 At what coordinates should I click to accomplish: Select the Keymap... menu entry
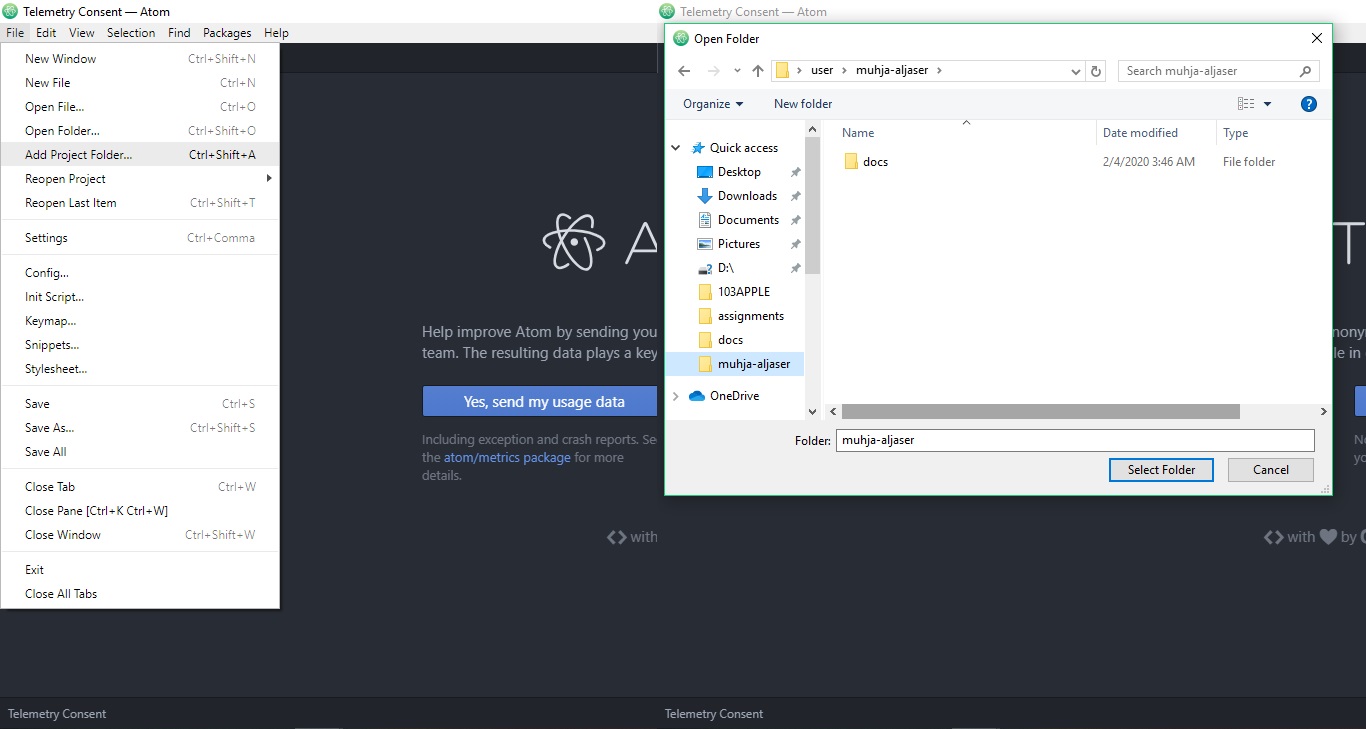coord(140,321)
